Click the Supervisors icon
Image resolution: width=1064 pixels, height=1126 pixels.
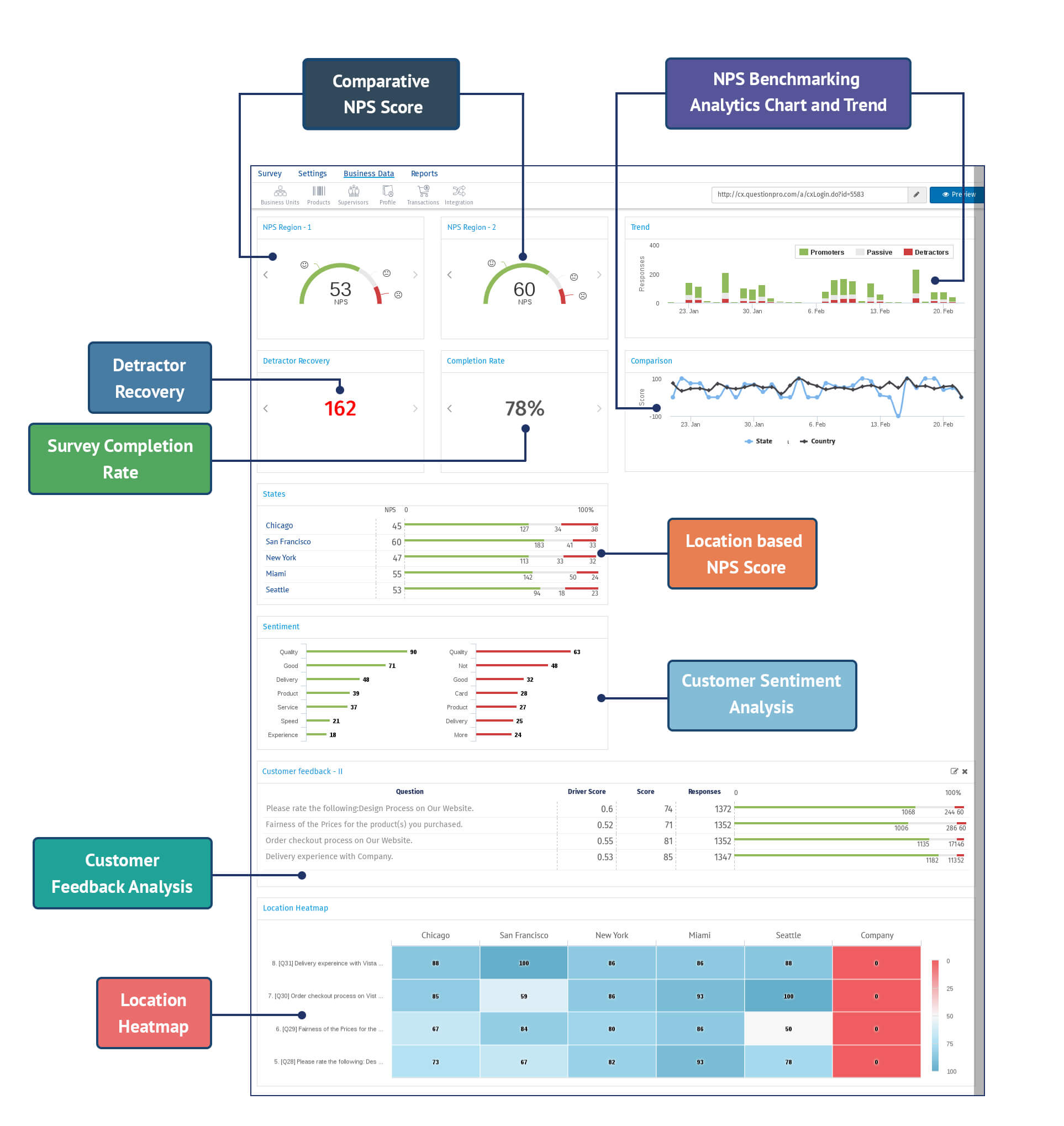tap(355, 195)
